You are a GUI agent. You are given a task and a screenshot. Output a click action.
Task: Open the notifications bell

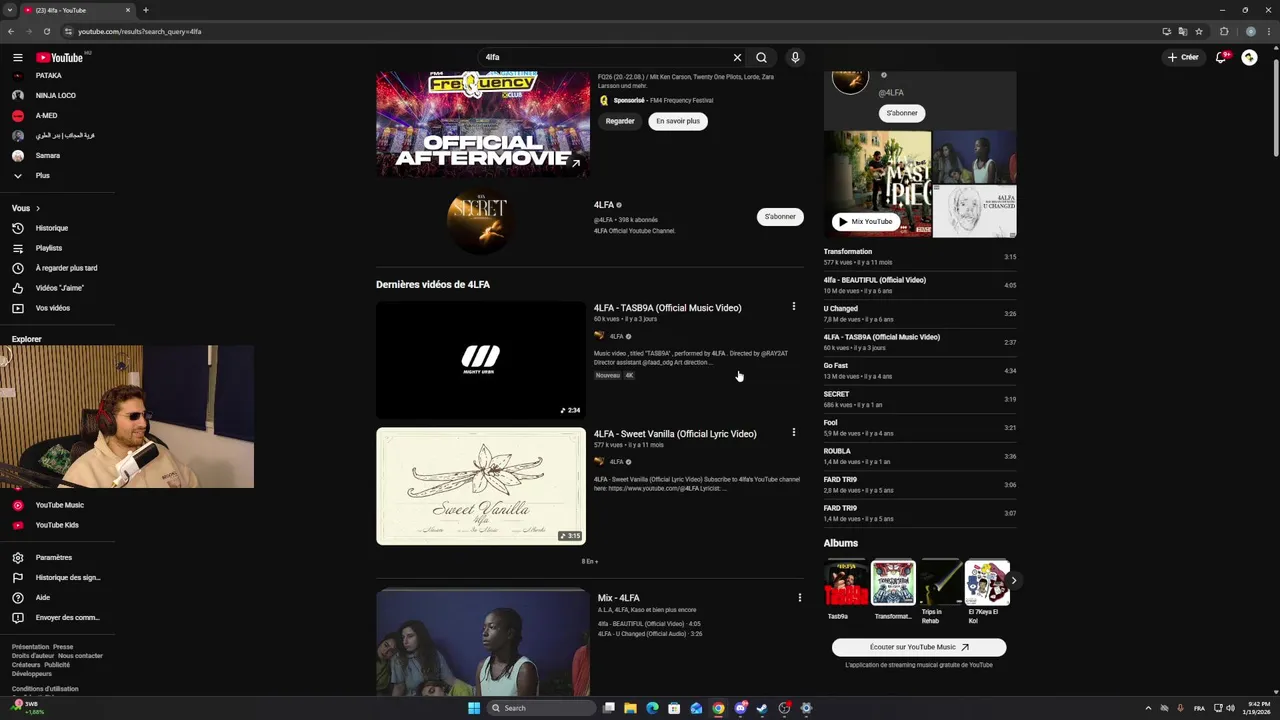point(1221,57)
